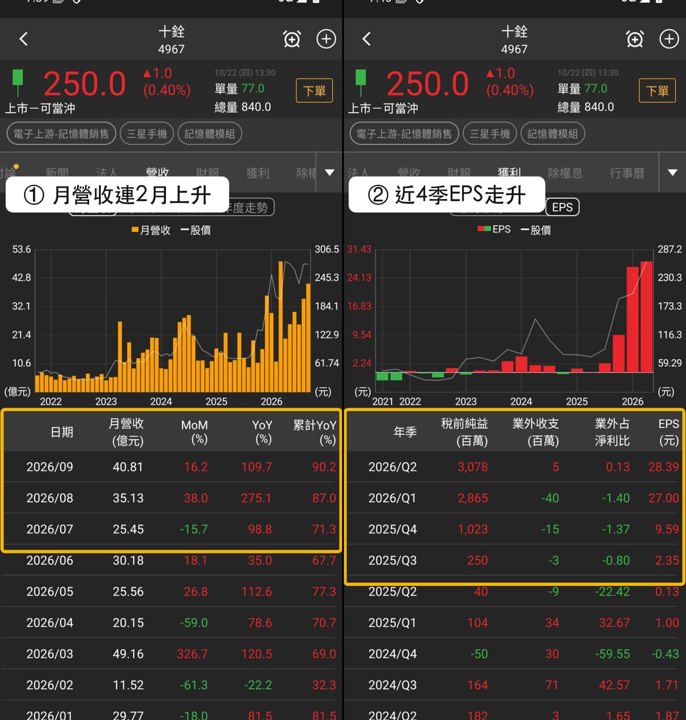Switch to 獲利 tab in left panel
Viewport: 686px width, 720px height.
(x=258, y=173)
